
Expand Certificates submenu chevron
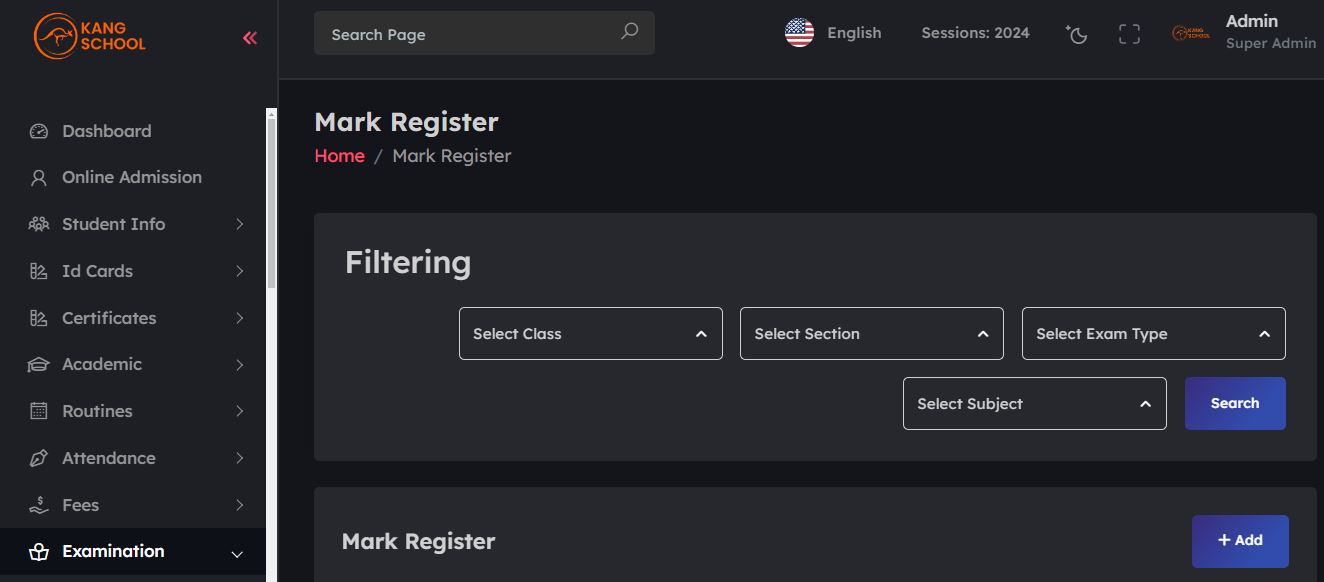pos(239,318)
